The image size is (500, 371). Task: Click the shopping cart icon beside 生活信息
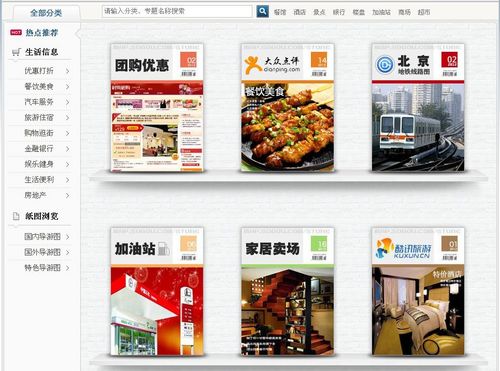click(16, 52)
